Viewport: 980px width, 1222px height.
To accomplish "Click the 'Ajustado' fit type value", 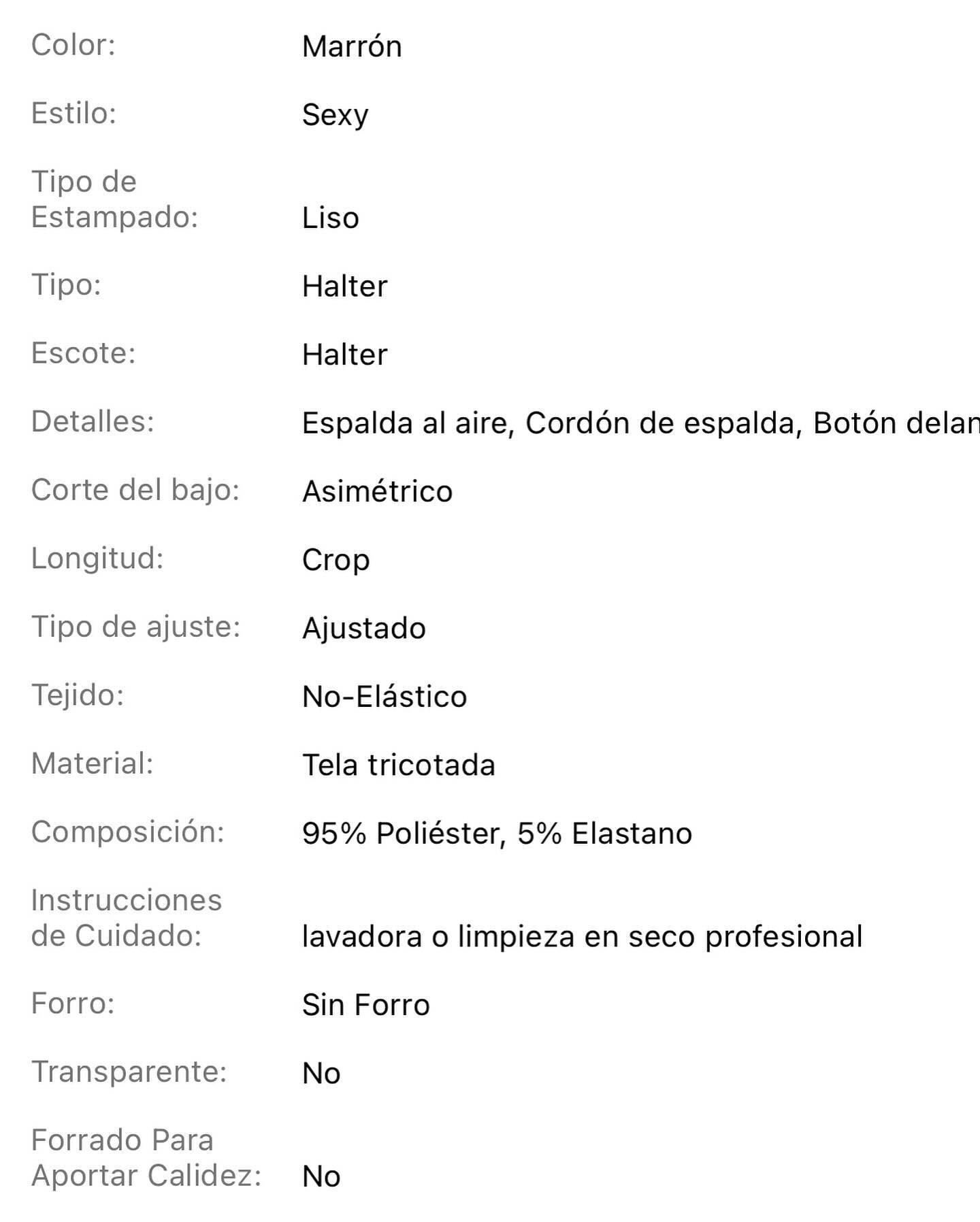I will (x=363, y=628).
